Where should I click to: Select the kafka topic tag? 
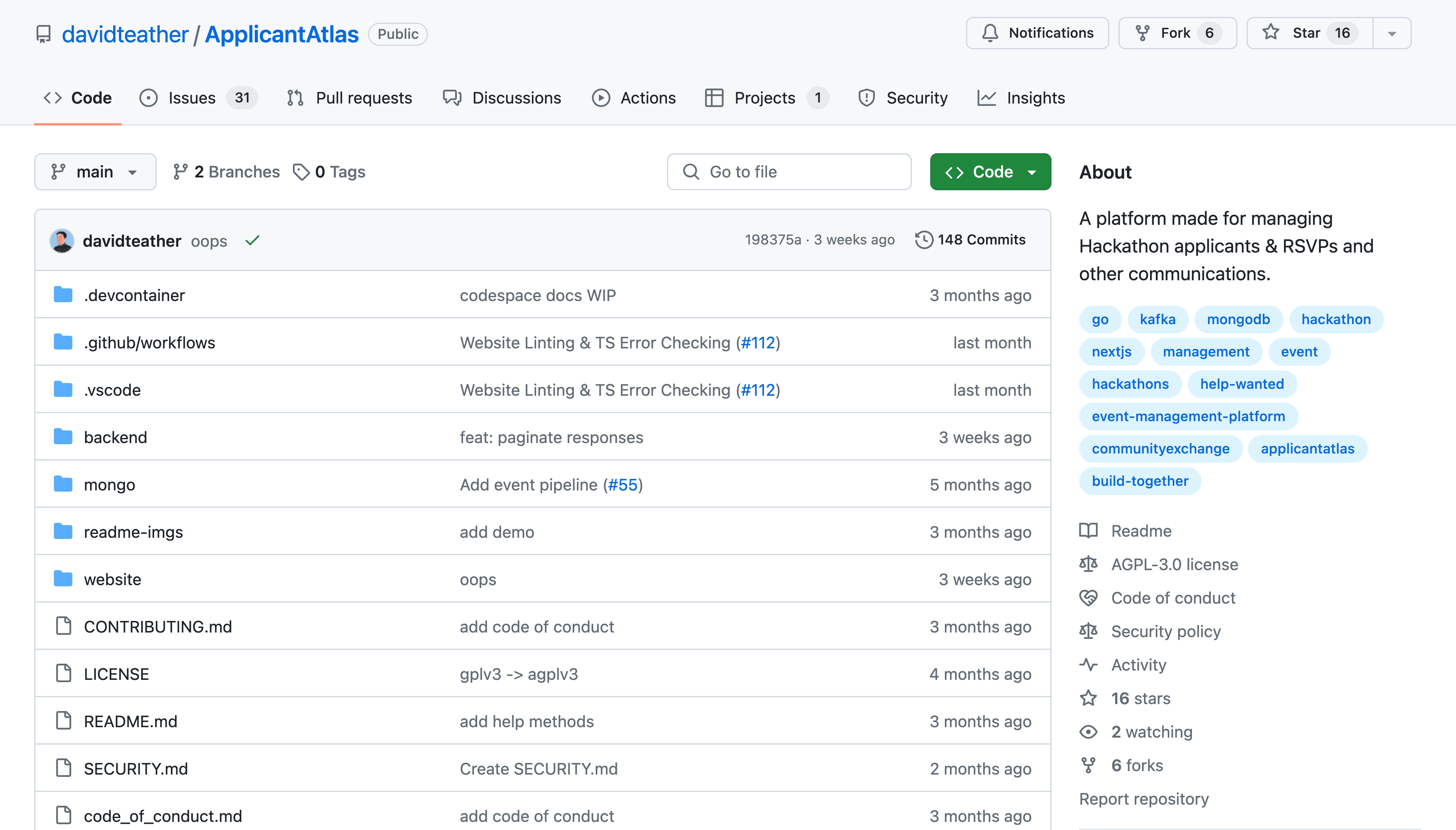(x=1157, y=319)
